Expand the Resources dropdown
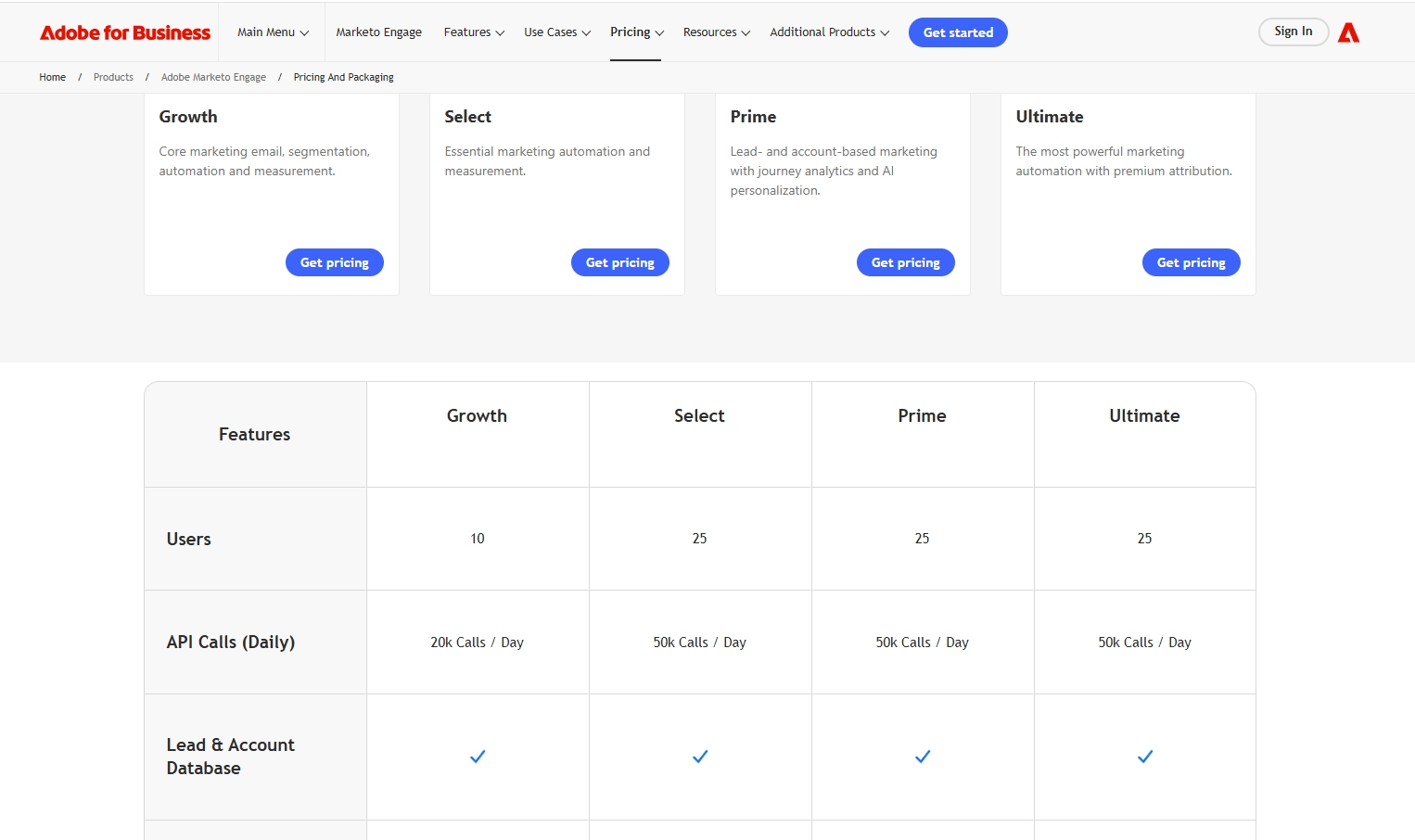 [717, 32]
